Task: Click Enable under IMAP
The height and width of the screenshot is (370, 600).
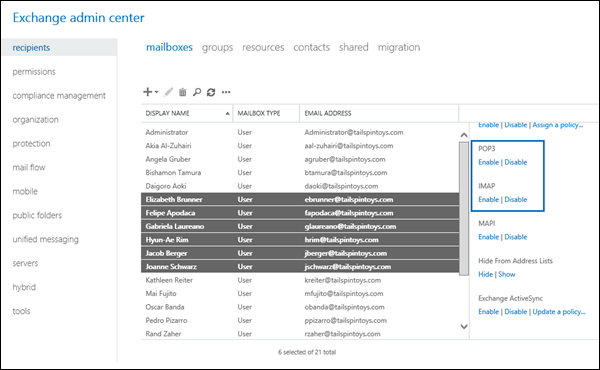Action: point(489,199)
